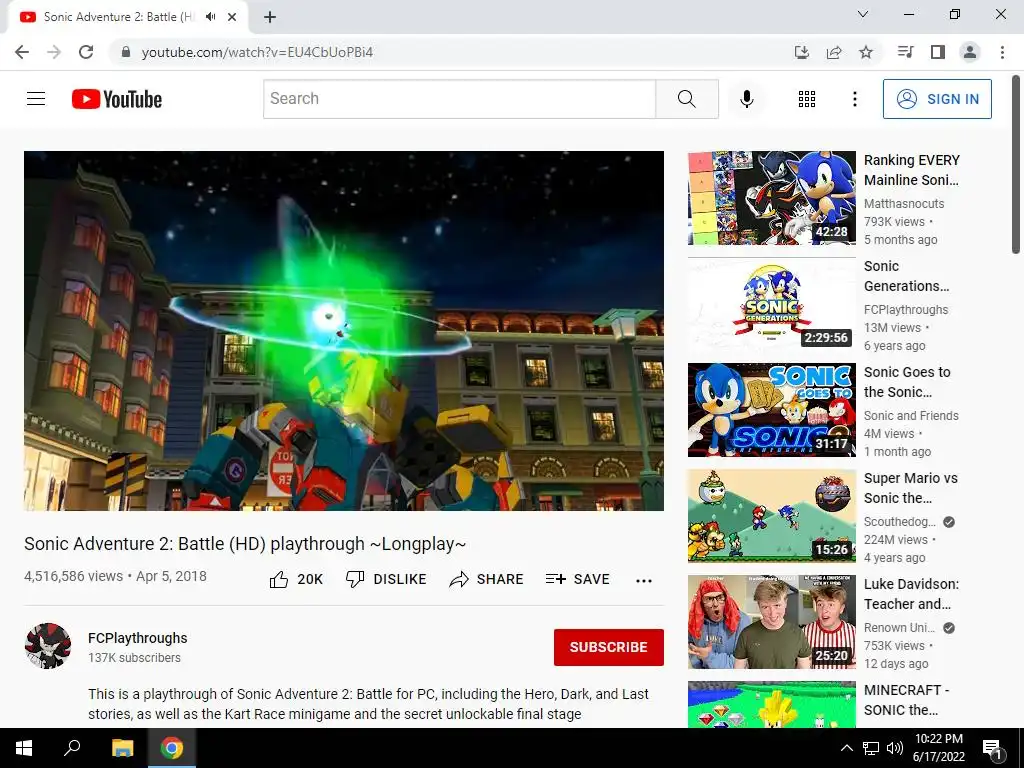Screen dimensions: 1024x768
Task: Open Sonic Goes to the Sonic thumbnail
Action: click(771, 410)
